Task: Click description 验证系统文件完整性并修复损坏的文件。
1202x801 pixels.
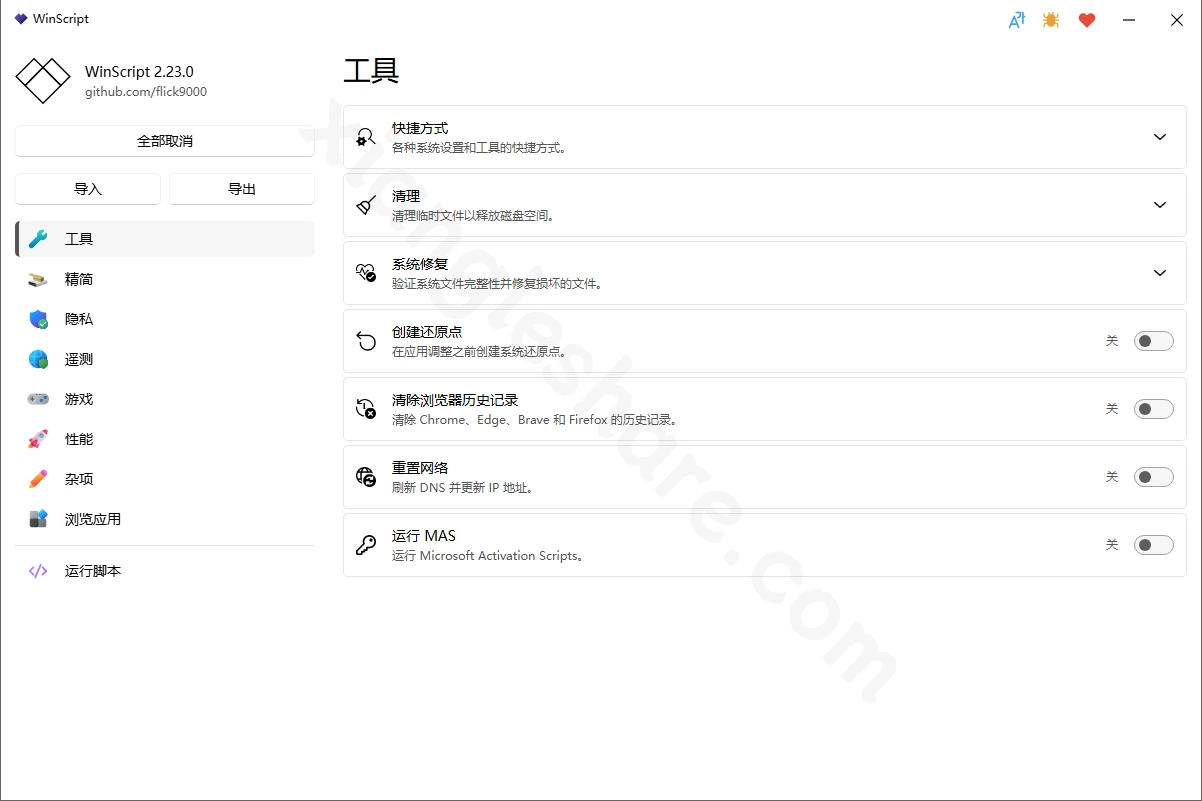Action: point(497,284)
